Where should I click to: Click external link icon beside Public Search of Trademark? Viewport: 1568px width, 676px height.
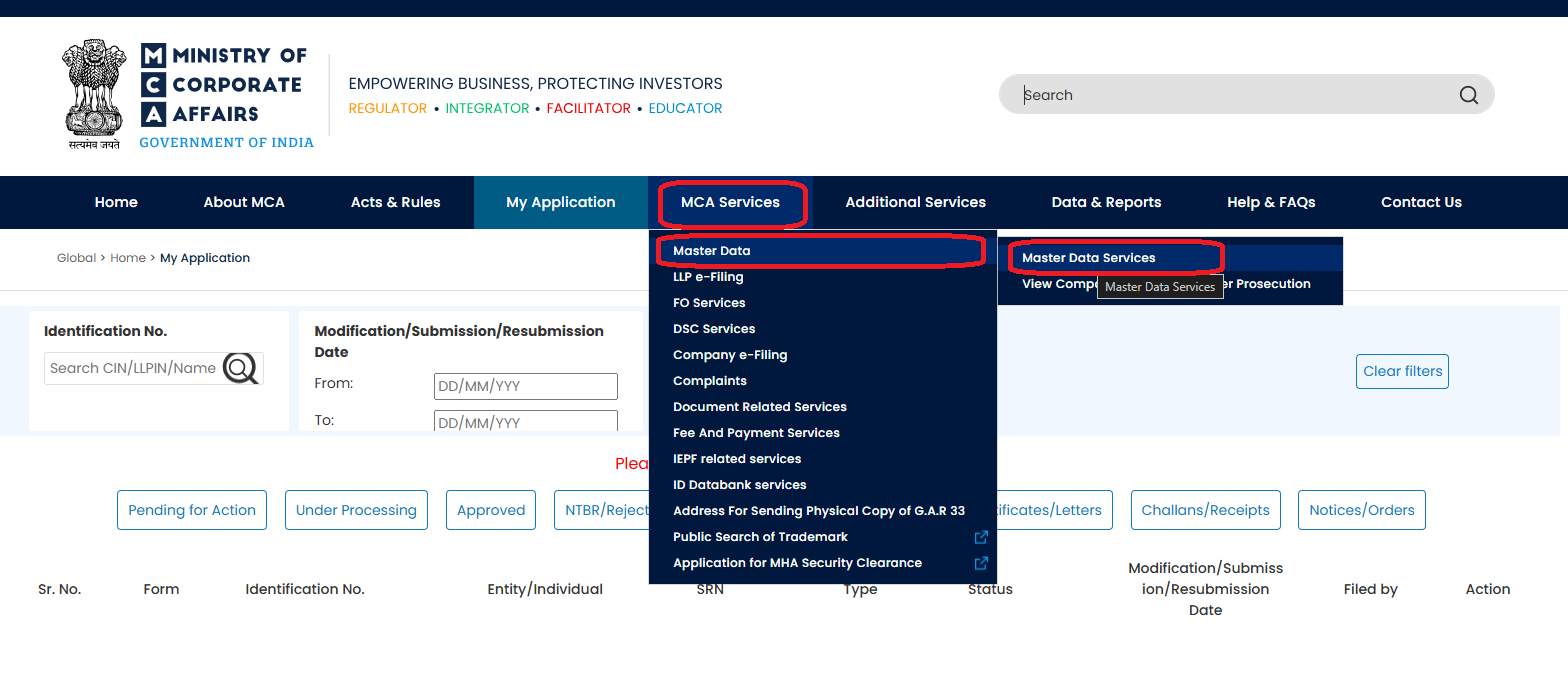(981, 537)
